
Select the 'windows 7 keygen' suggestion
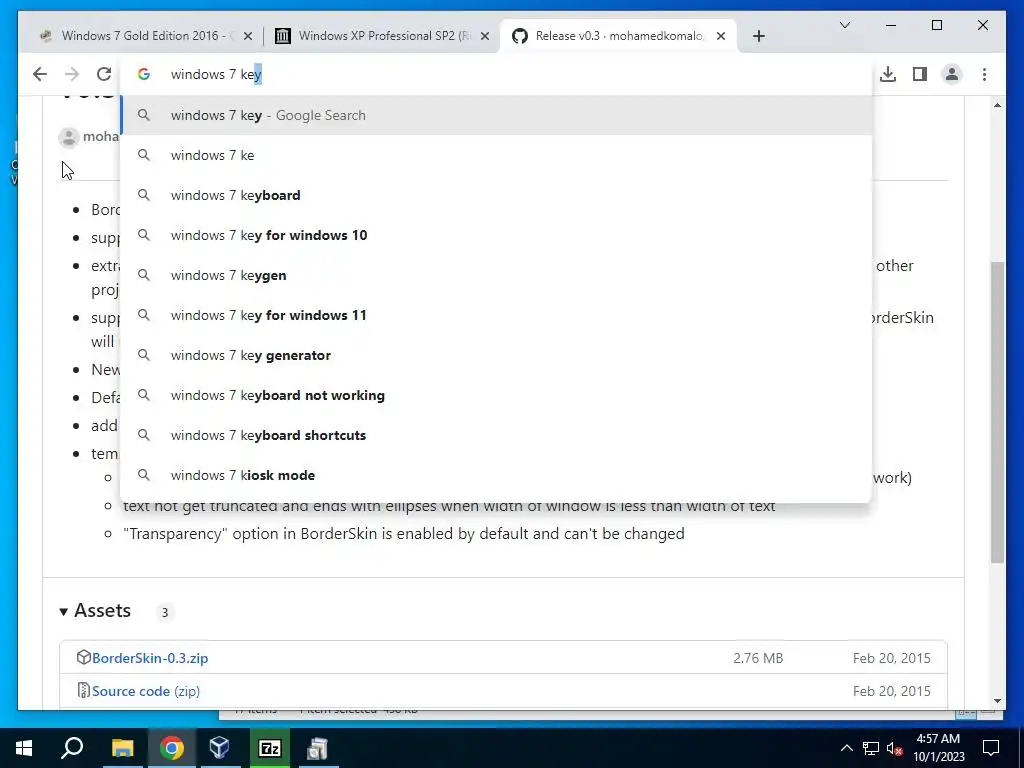496,276
